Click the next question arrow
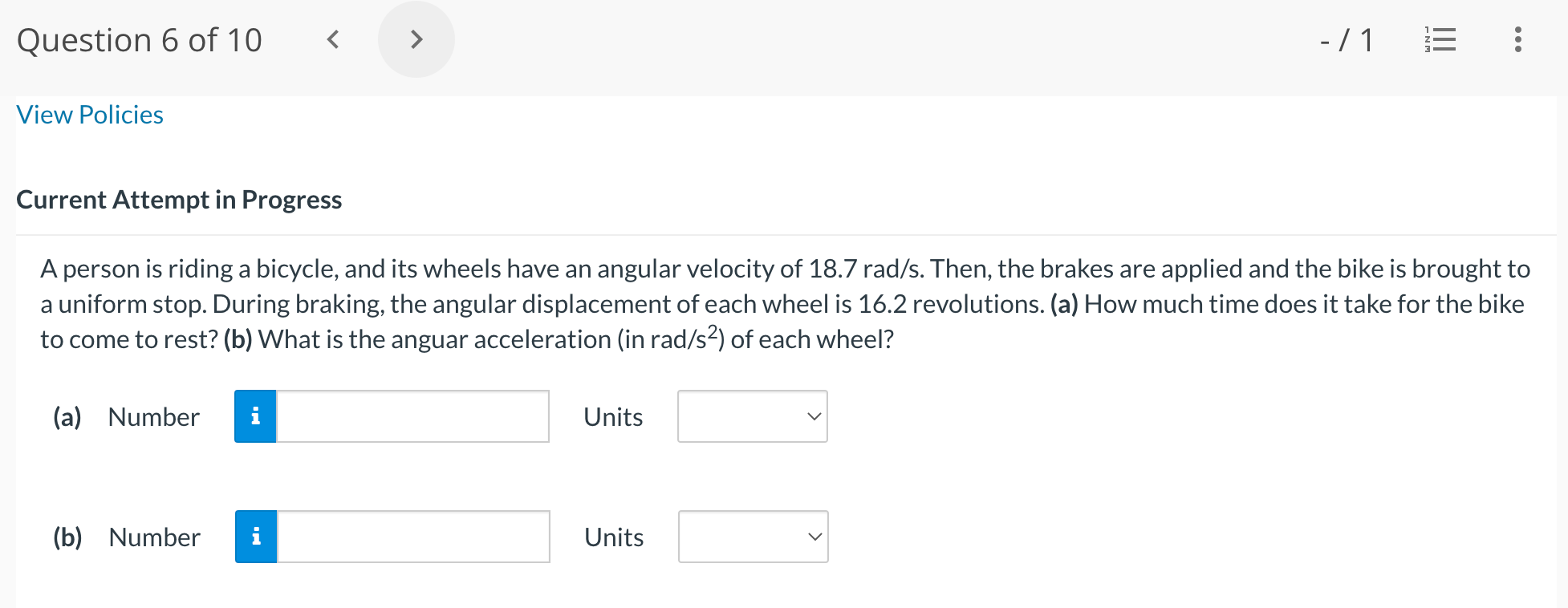Screen dimensions: 1568x608 point(416,39)
